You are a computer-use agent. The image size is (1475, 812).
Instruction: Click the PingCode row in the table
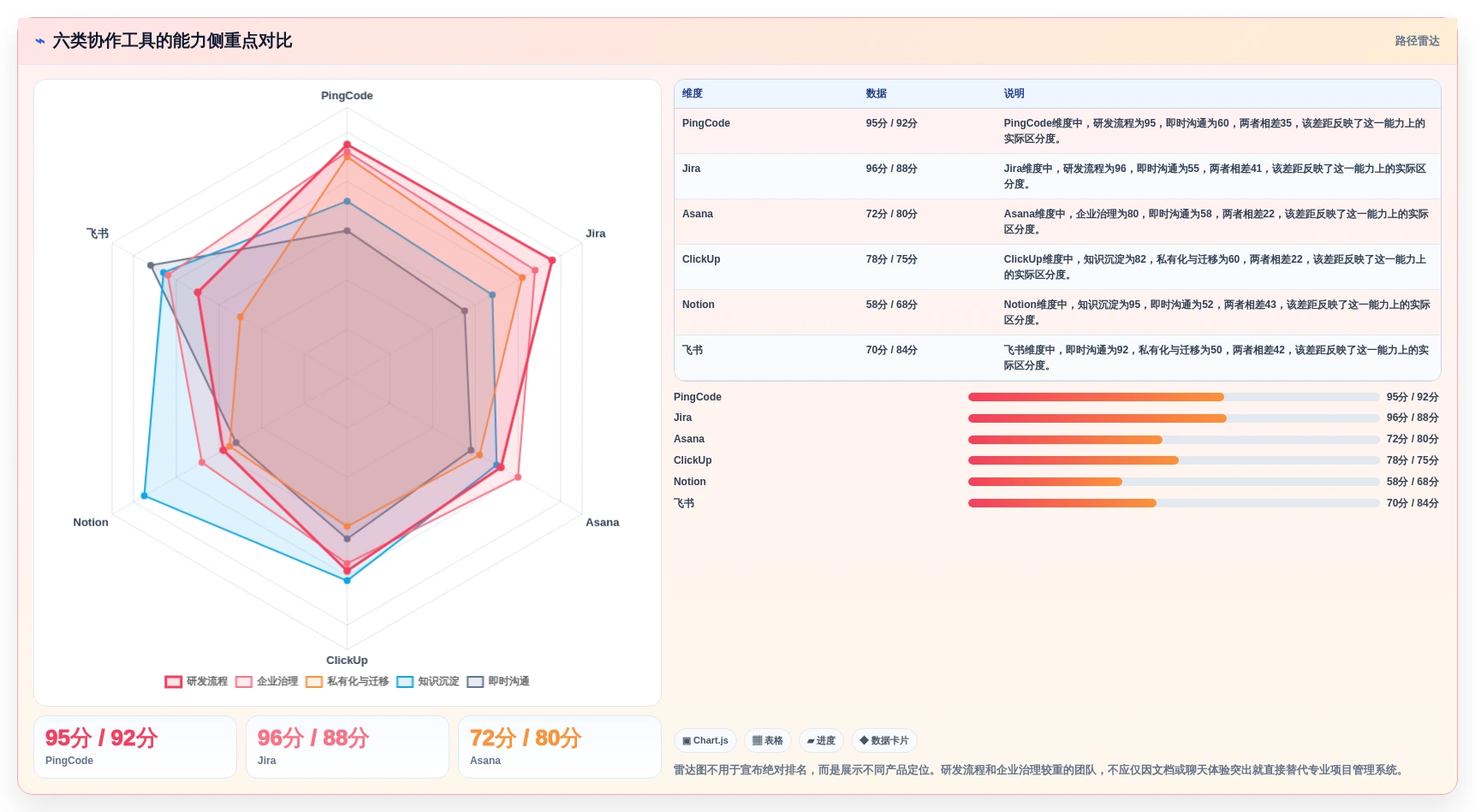1057,131
